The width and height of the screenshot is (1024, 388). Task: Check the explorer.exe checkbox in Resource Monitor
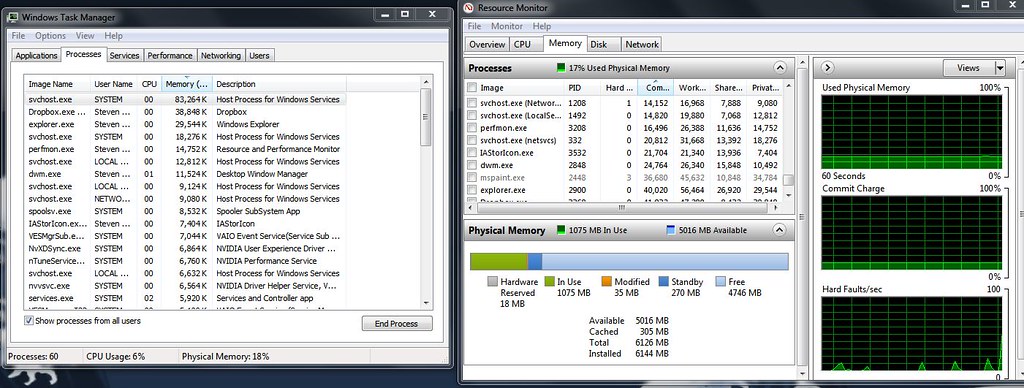pyautogui.click(x=472, y=190)
